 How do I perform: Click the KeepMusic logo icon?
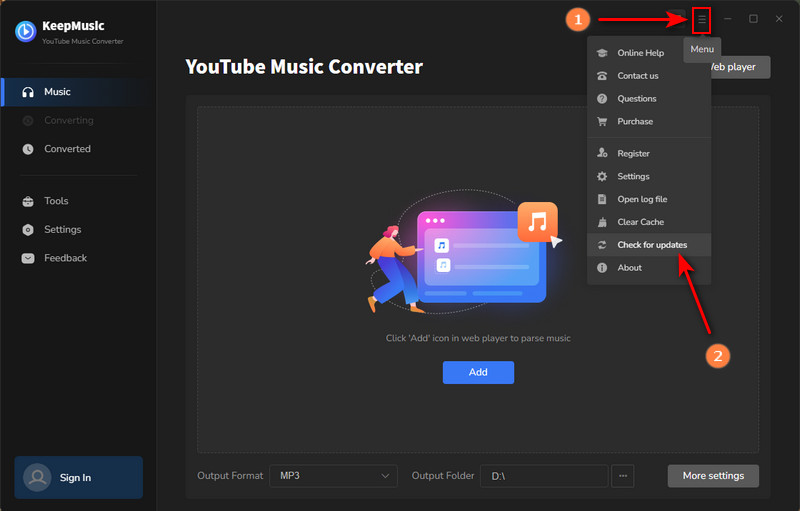click(x=26, y=32)
